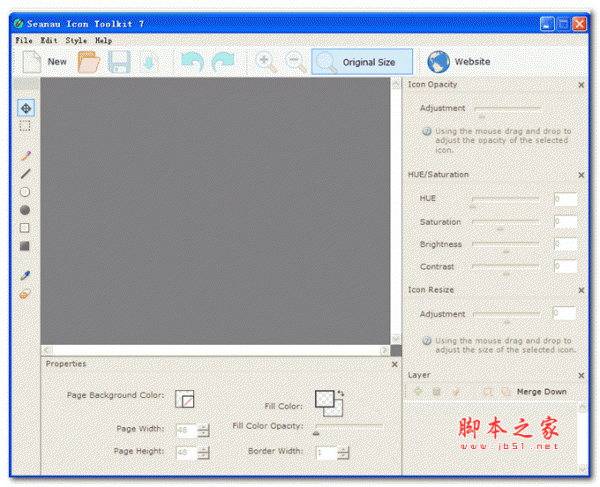Click the Page Background Color swatch
Screen dimensions: 600x487
[x=184, y=399]
